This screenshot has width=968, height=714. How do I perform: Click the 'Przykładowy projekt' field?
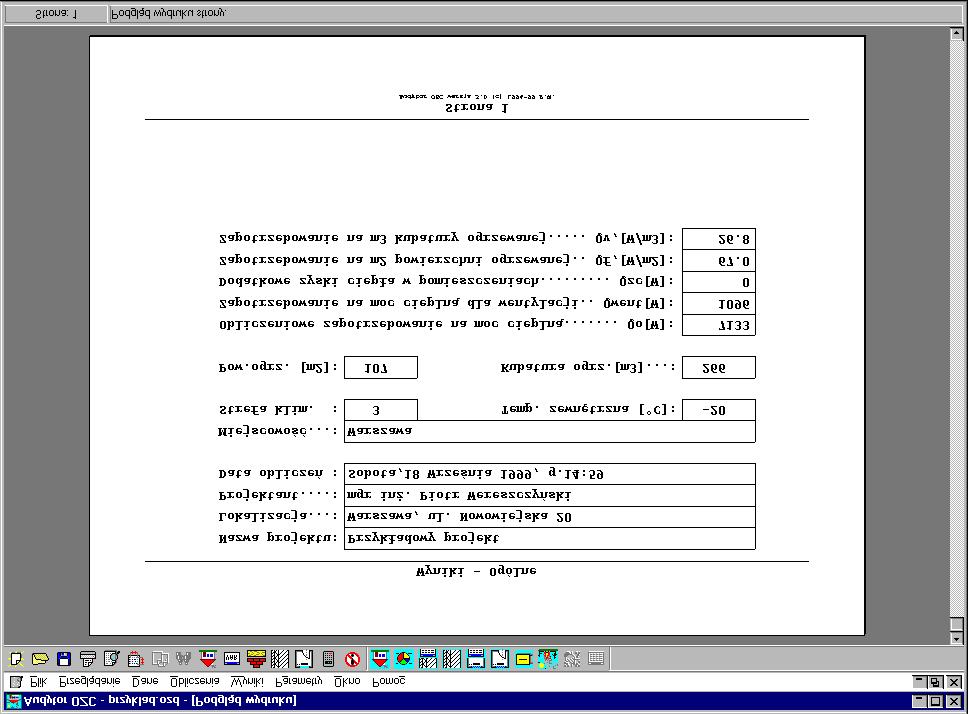(549, 538)
